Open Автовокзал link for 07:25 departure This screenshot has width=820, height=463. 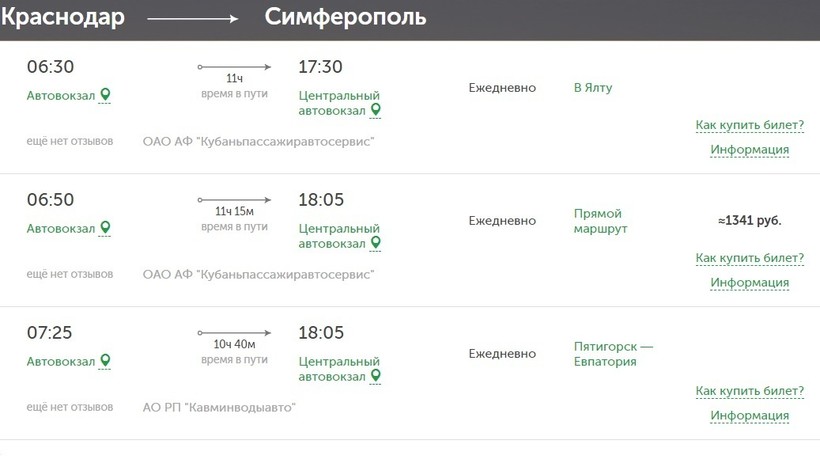(x=61, y=361)
